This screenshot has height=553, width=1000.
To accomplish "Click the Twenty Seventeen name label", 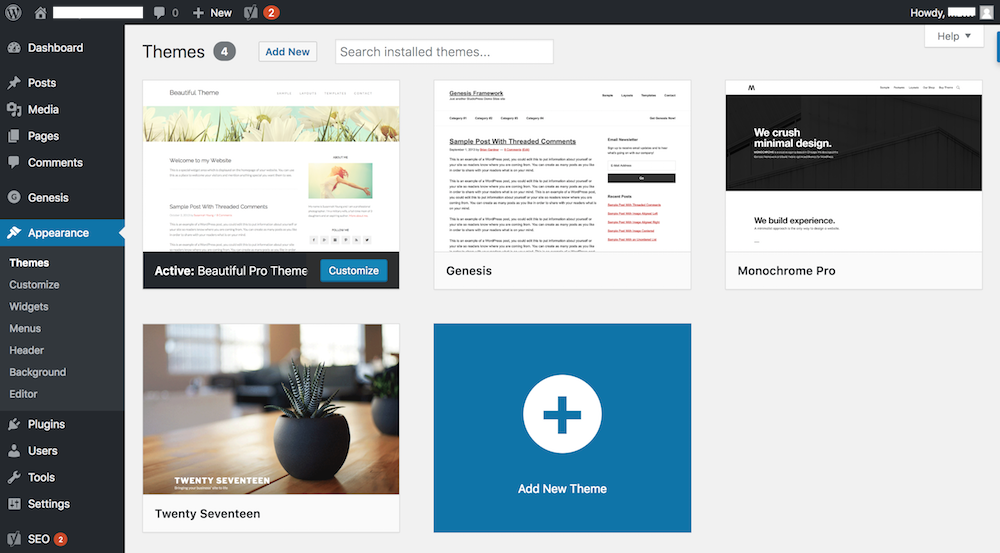I will coord(207,513).
